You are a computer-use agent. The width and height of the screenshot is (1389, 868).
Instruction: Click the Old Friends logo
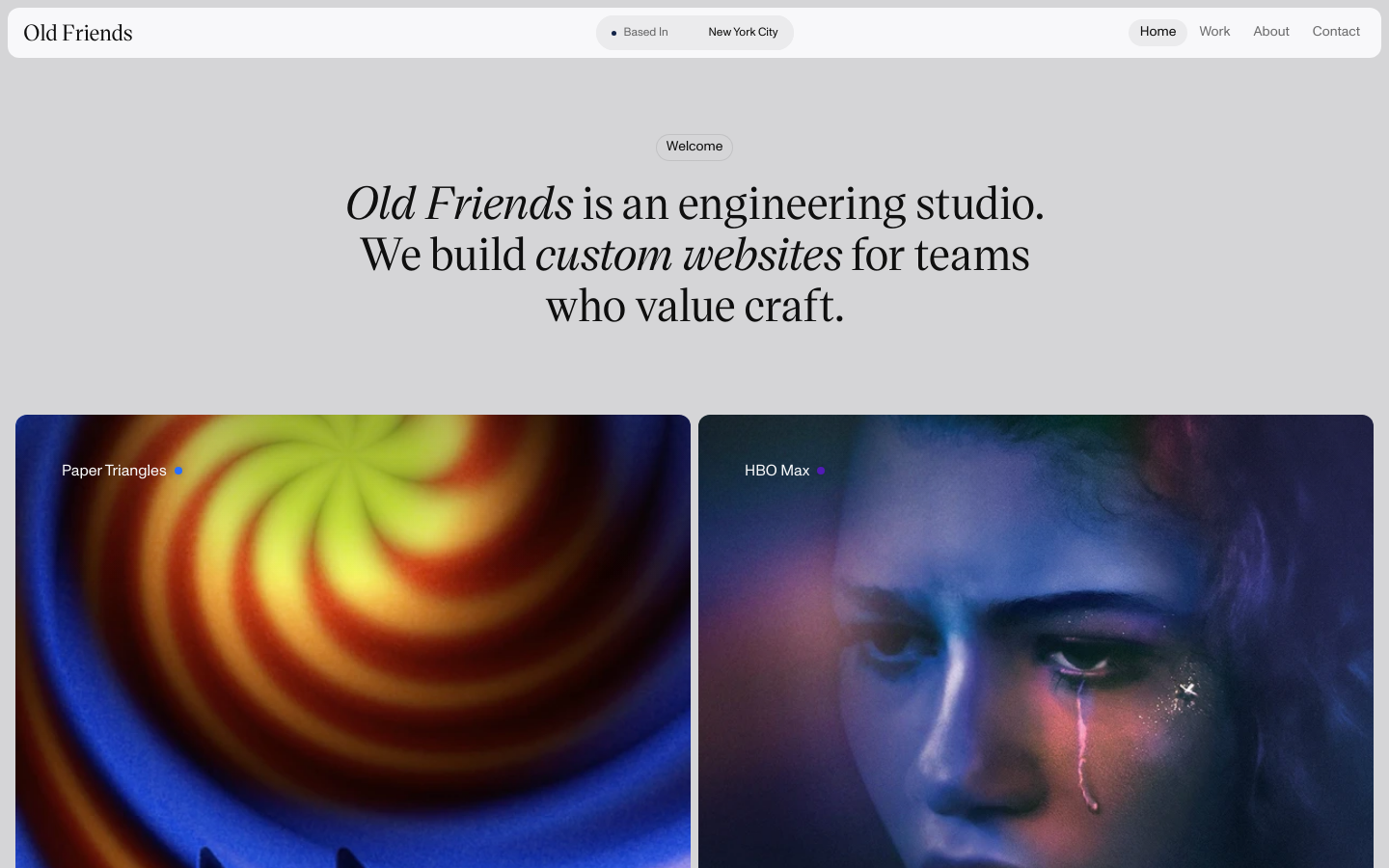[x=78, y=33]
